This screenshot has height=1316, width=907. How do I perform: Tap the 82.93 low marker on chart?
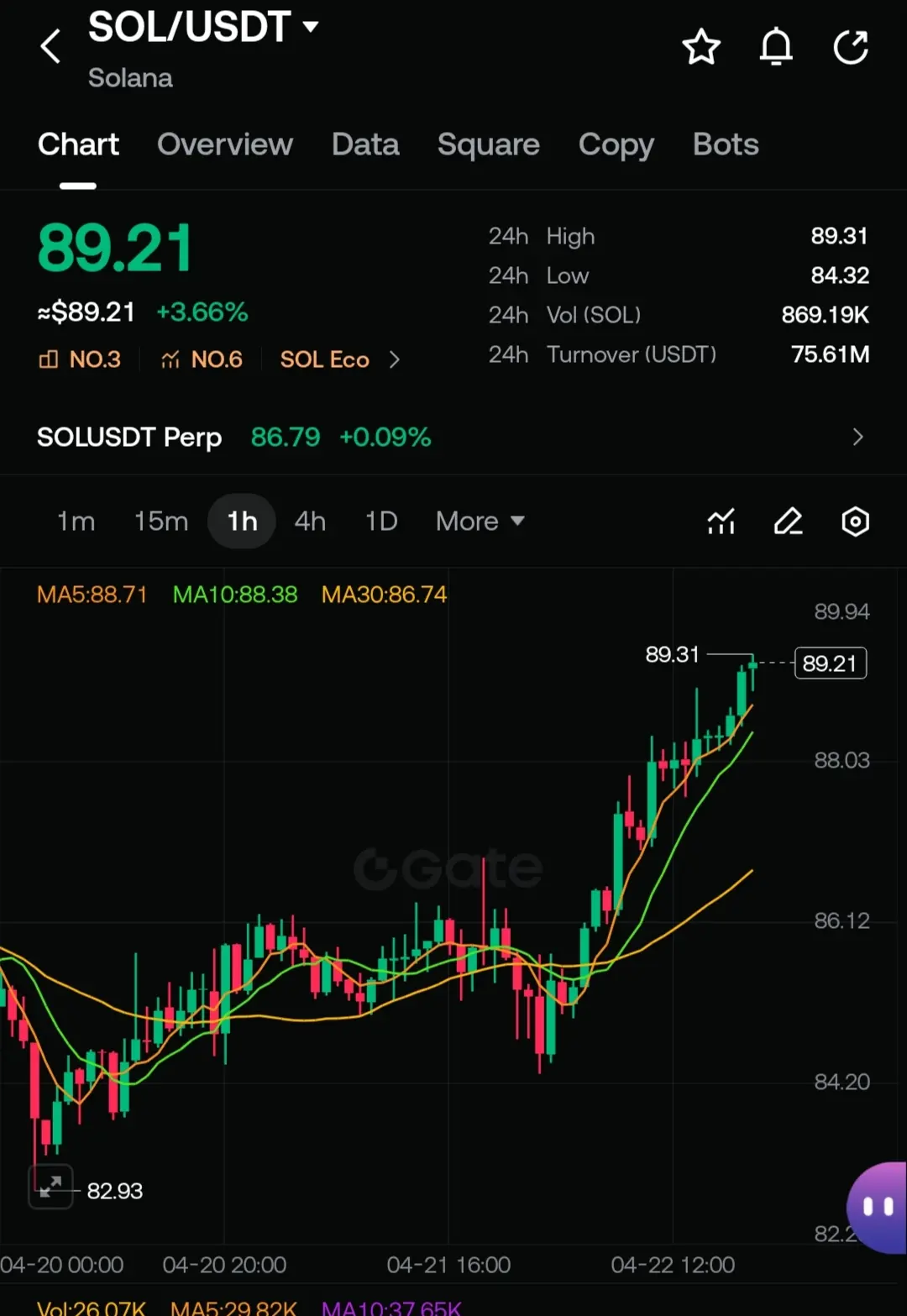pyautogui.click(x=115, y=1191)
